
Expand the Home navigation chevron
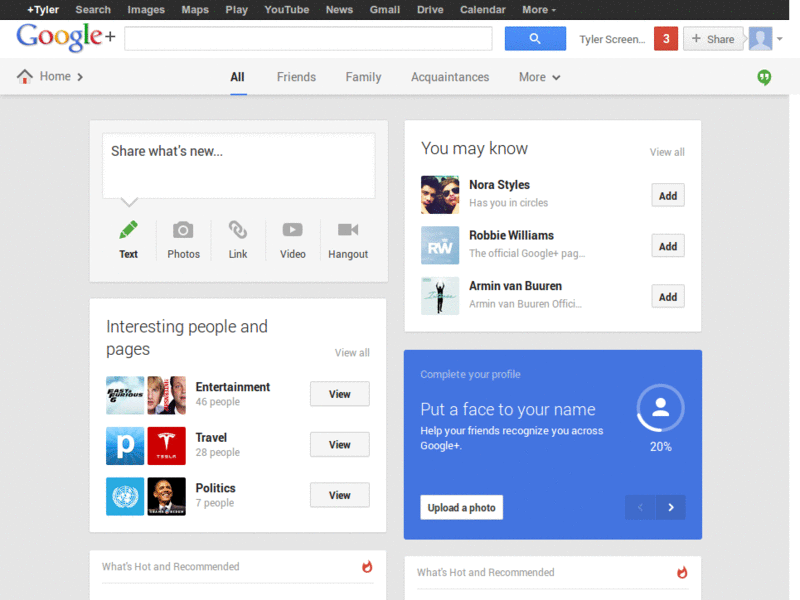coord(80,77)
